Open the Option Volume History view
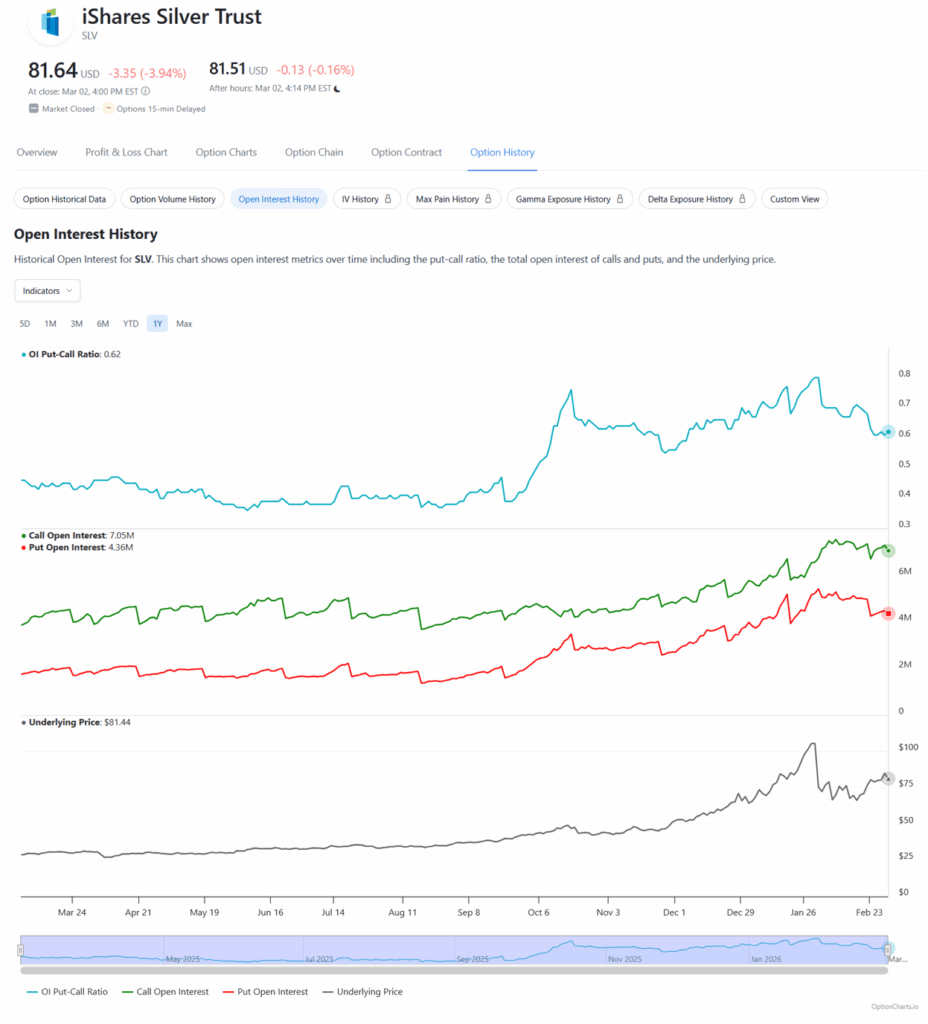 [x=172, y=199]
